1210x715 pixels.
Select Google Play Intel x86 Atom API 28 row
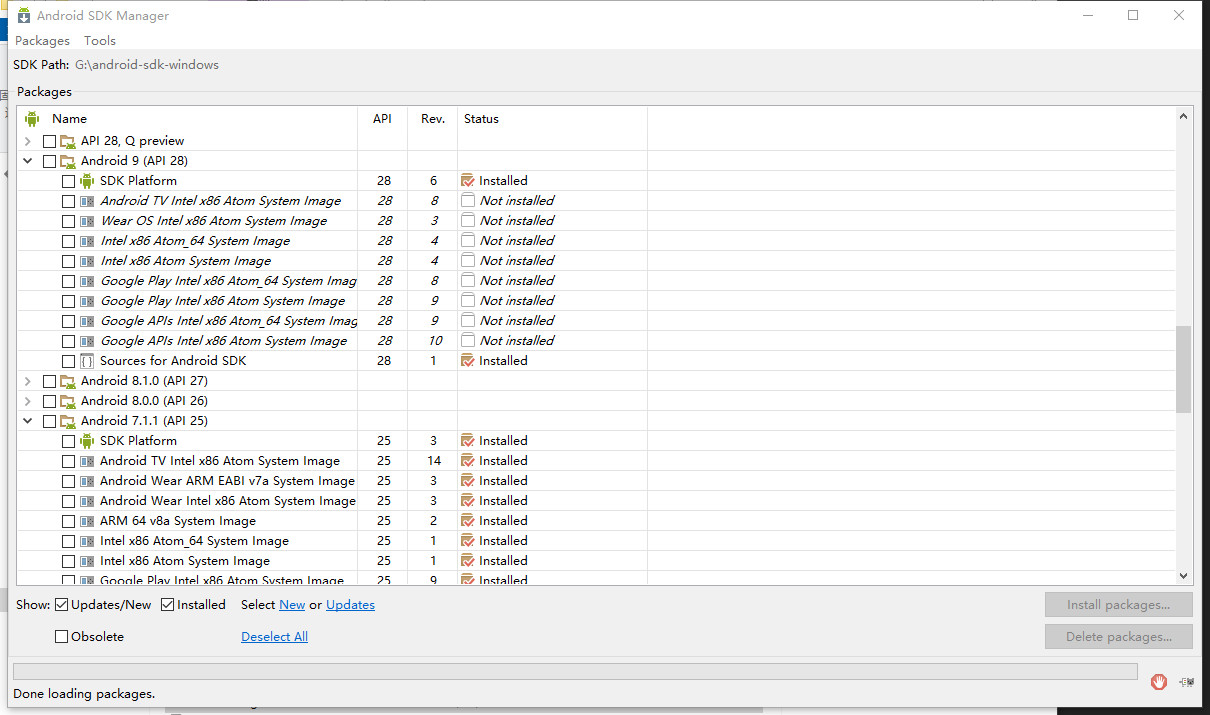click(598, 301)
